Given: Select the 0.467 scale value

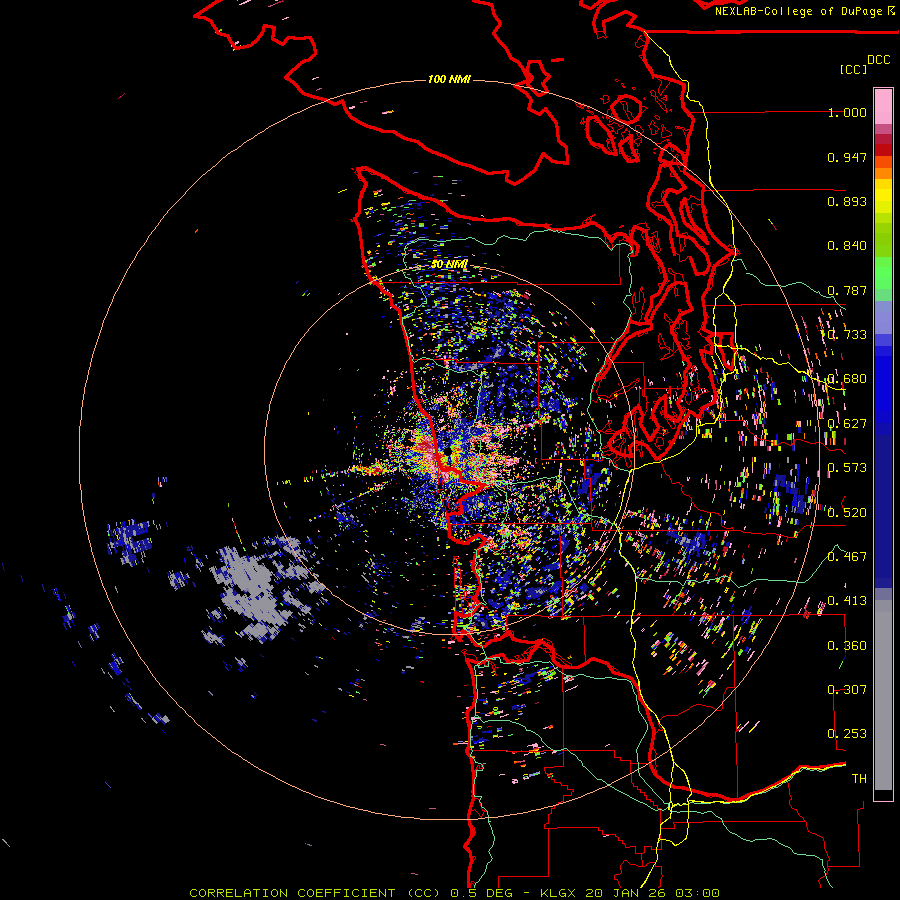Looking at the screenshot, I should point(847,557).
